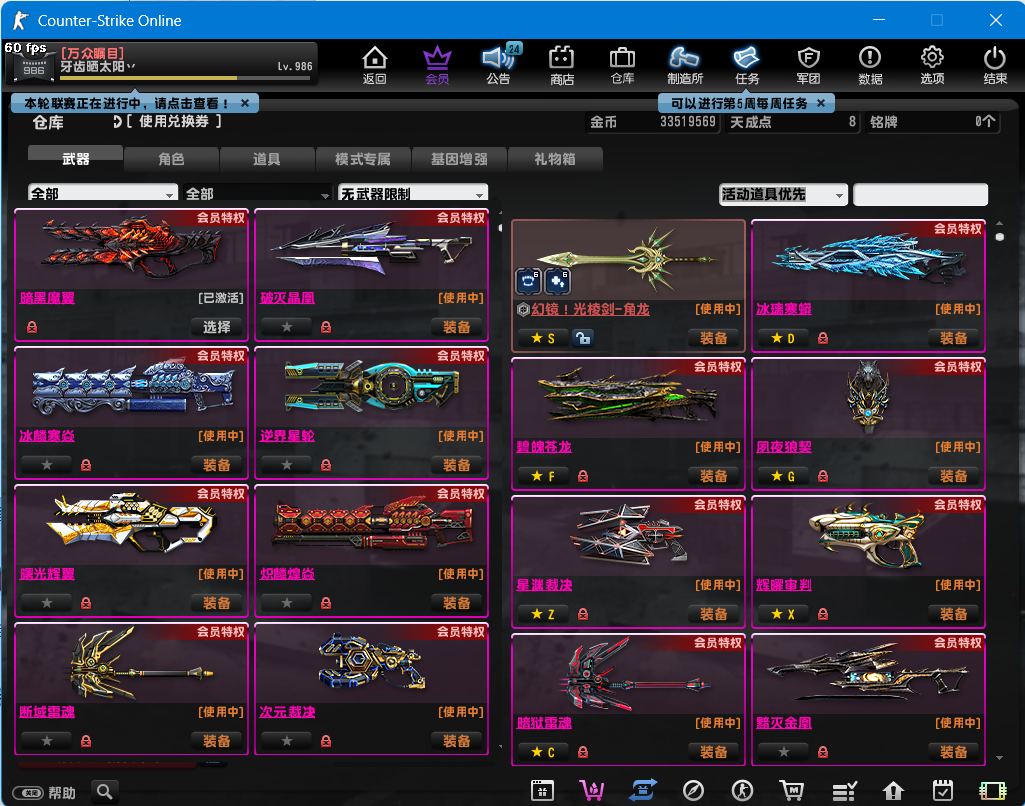
Task: Go back using the 返回 home icon
Action: point(375,65)
